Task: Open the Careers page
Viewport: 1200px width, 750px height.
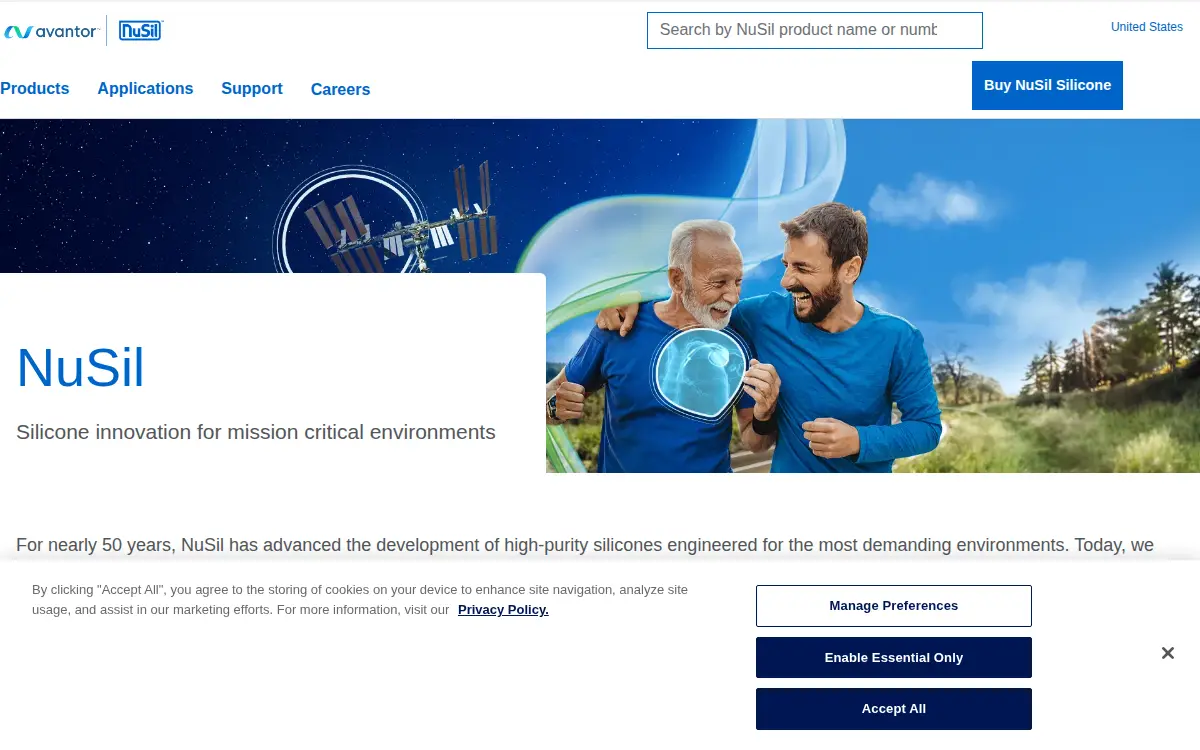Action: (340, 89)
